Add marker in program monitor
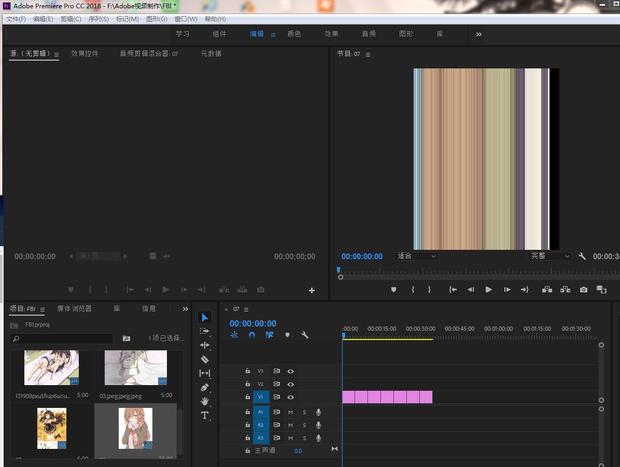Screen dimensions: 620x467 coord(393,290)
